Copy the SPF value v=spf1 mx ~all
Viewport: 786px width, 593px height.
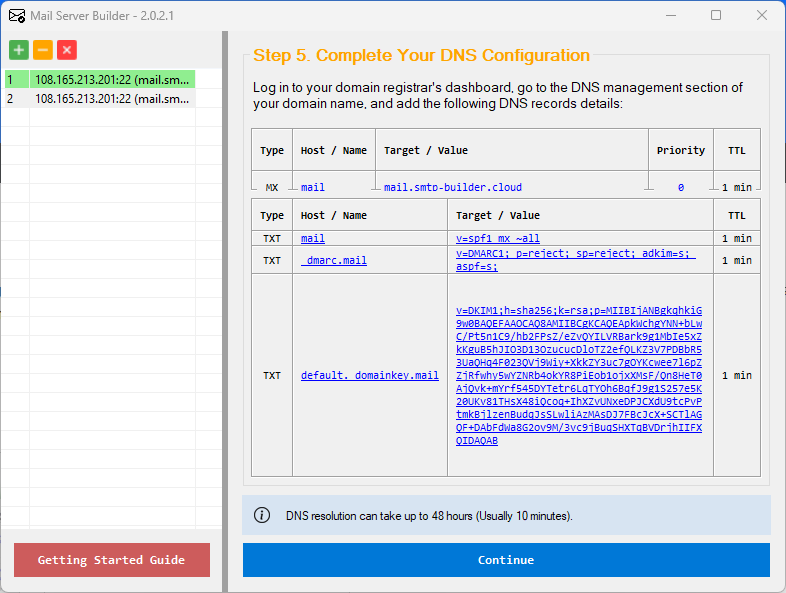(x=497, y=238)
